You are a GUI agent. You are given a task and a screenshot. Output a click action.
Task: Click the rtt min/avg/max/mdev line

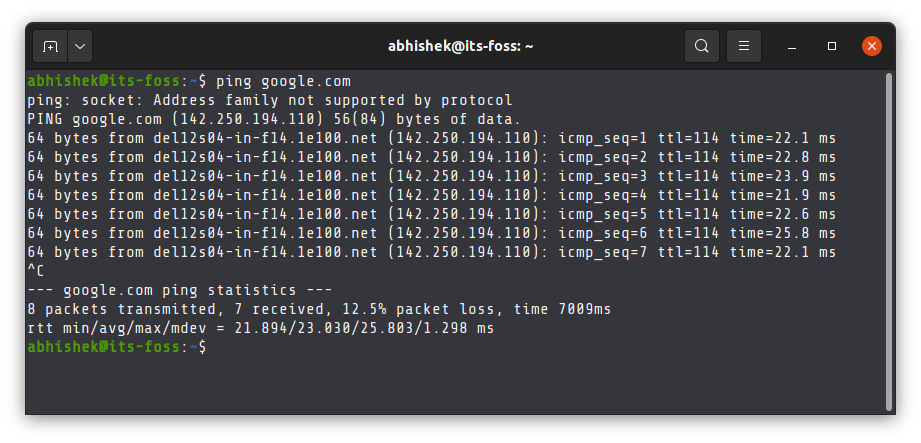point(261,328)
